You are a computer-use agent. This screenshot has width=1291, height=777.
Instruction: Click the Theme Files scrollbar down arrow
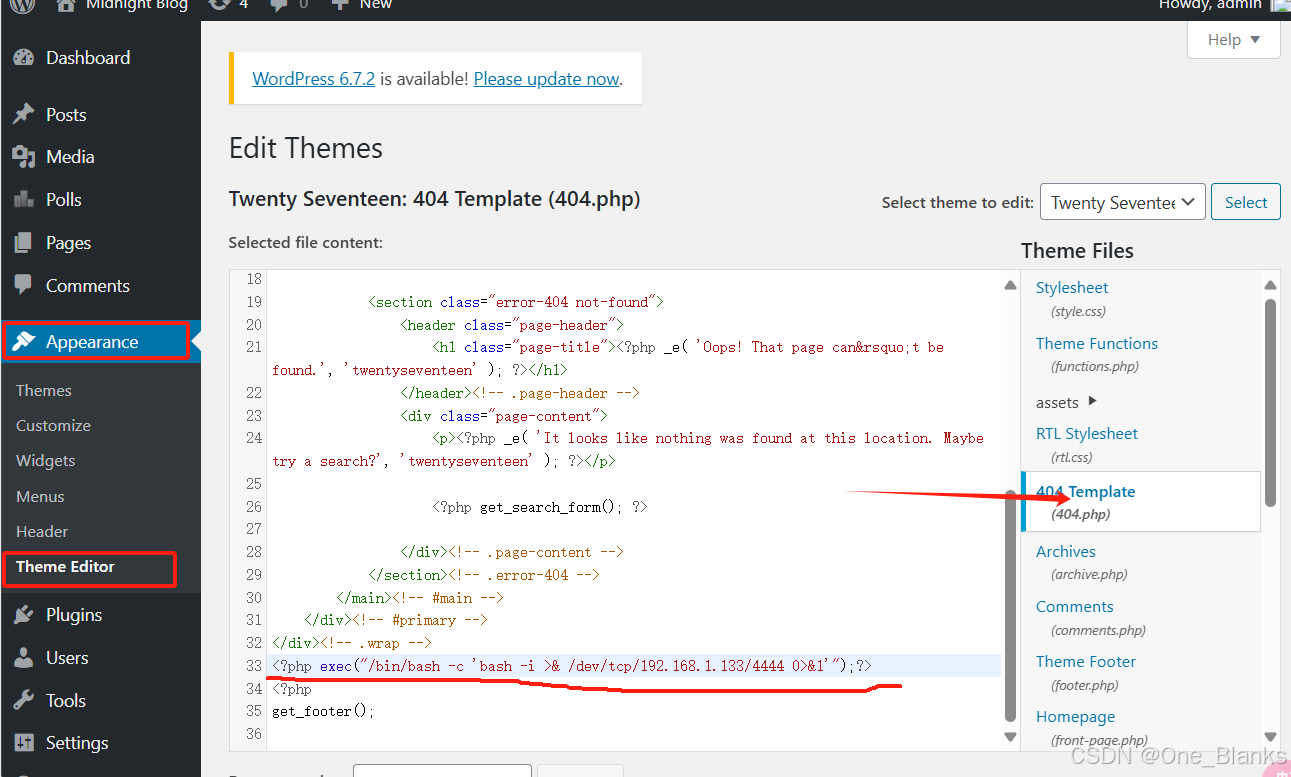click(1270, 736)
